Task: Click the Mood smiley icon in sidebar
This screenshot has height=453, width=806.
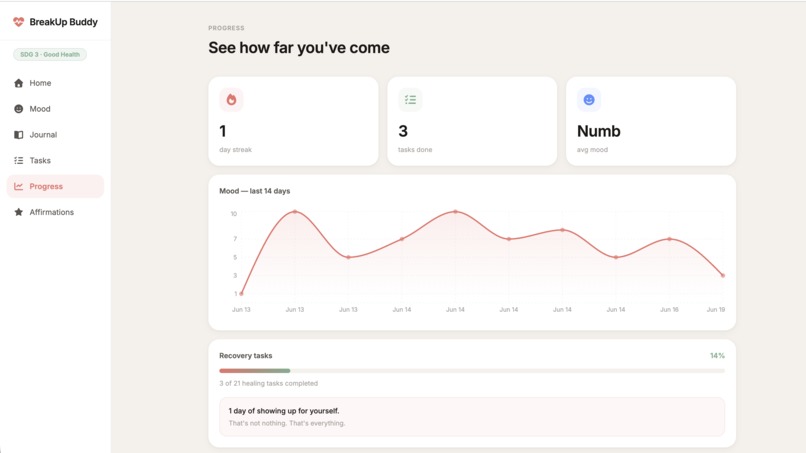Action: tap(19, 108)
